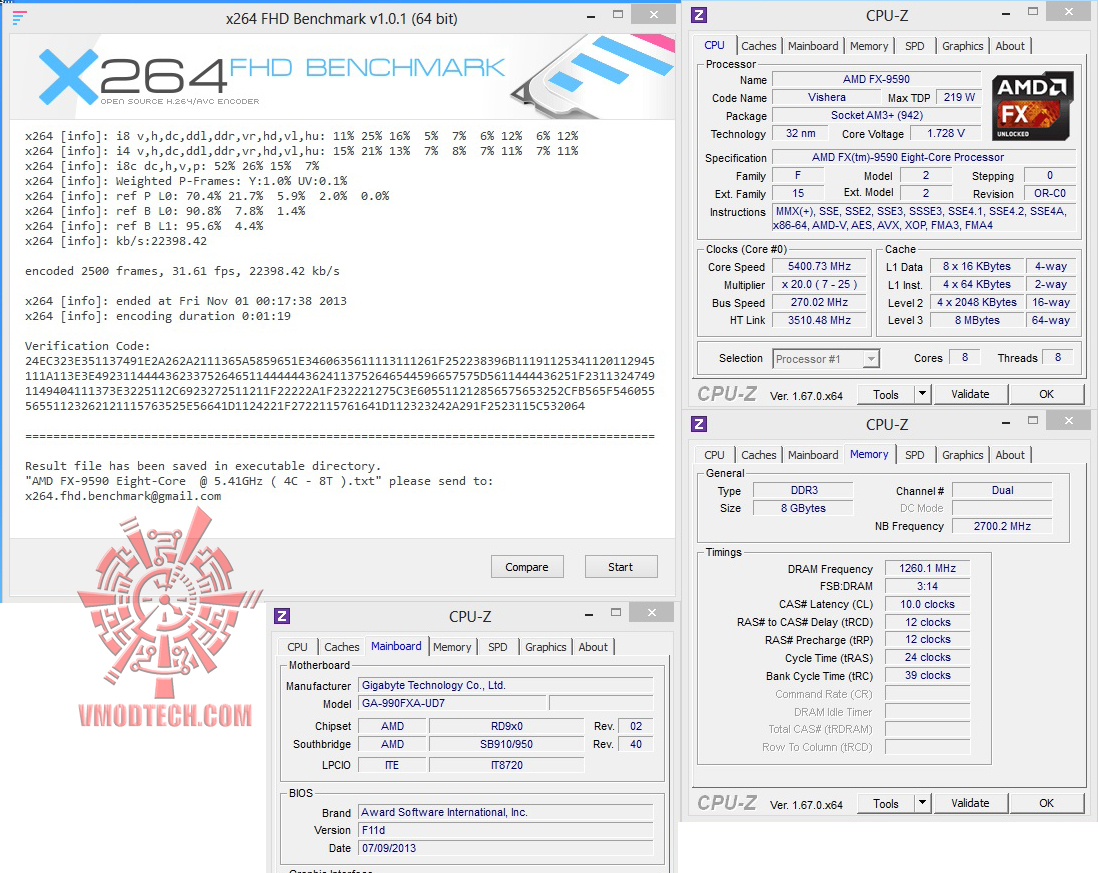The width and height of the screenshot is (1098, 873).
Task: Click the AMD FX-9590 processor name field
Action: [x=876, y=79]
